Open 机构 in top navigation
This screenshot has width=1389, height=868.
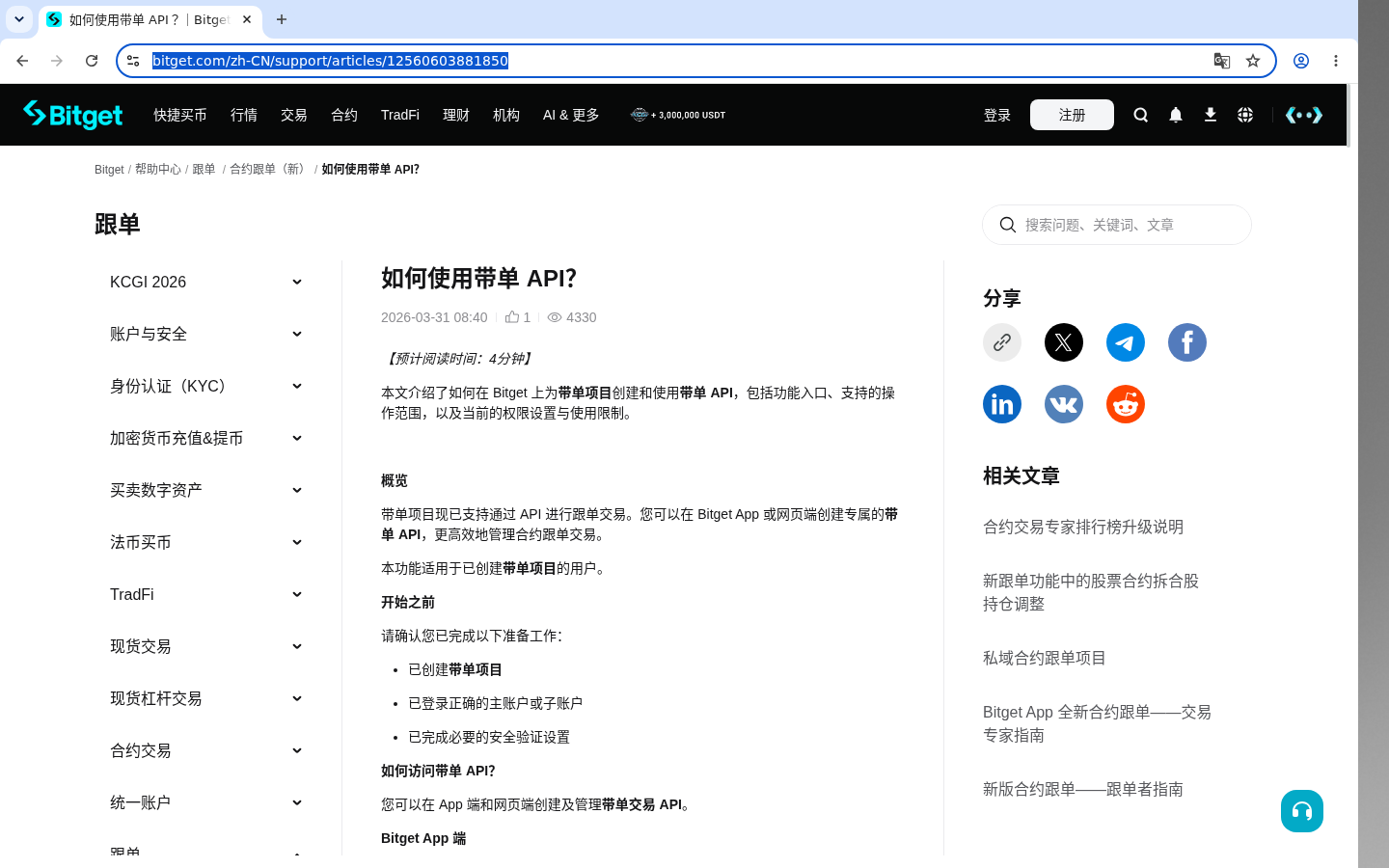coord(506,115)
